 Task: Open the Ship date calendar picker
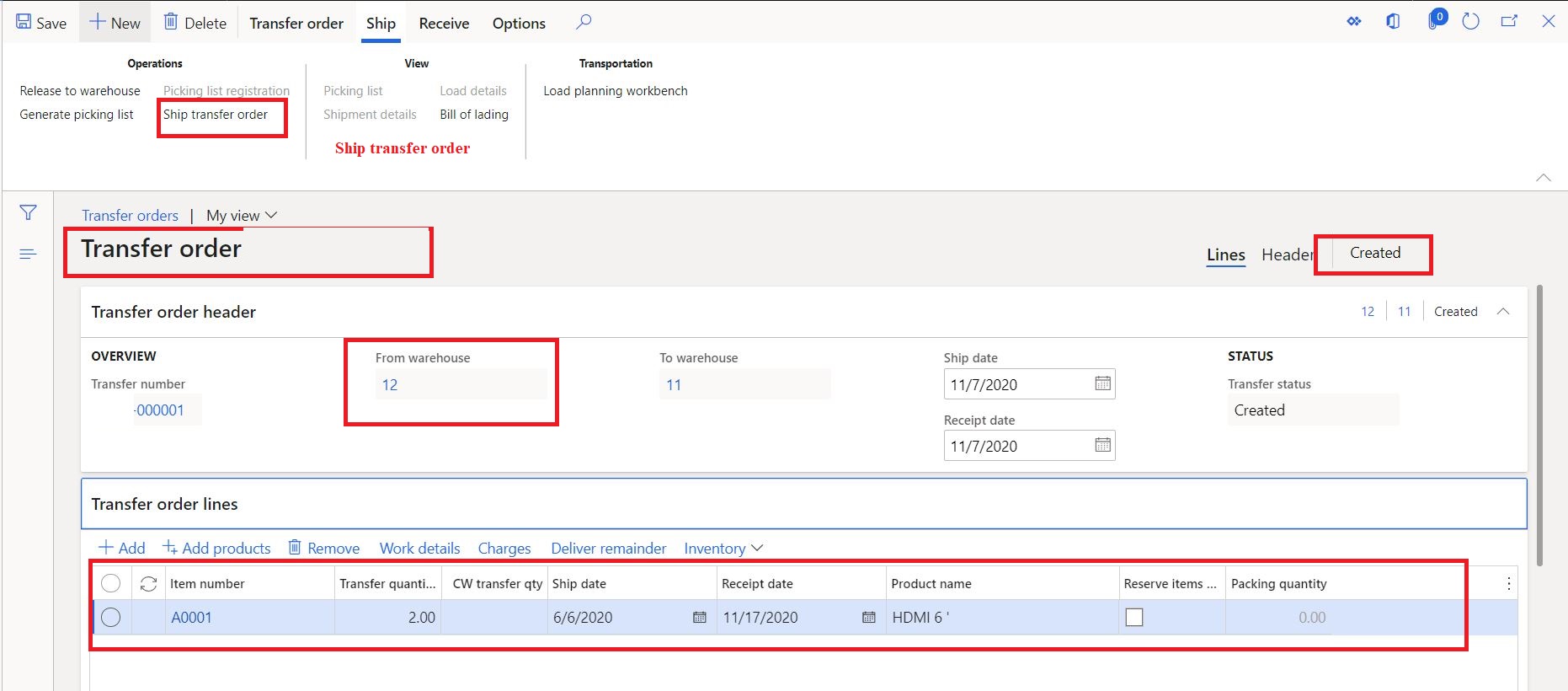coord(1102,383)
